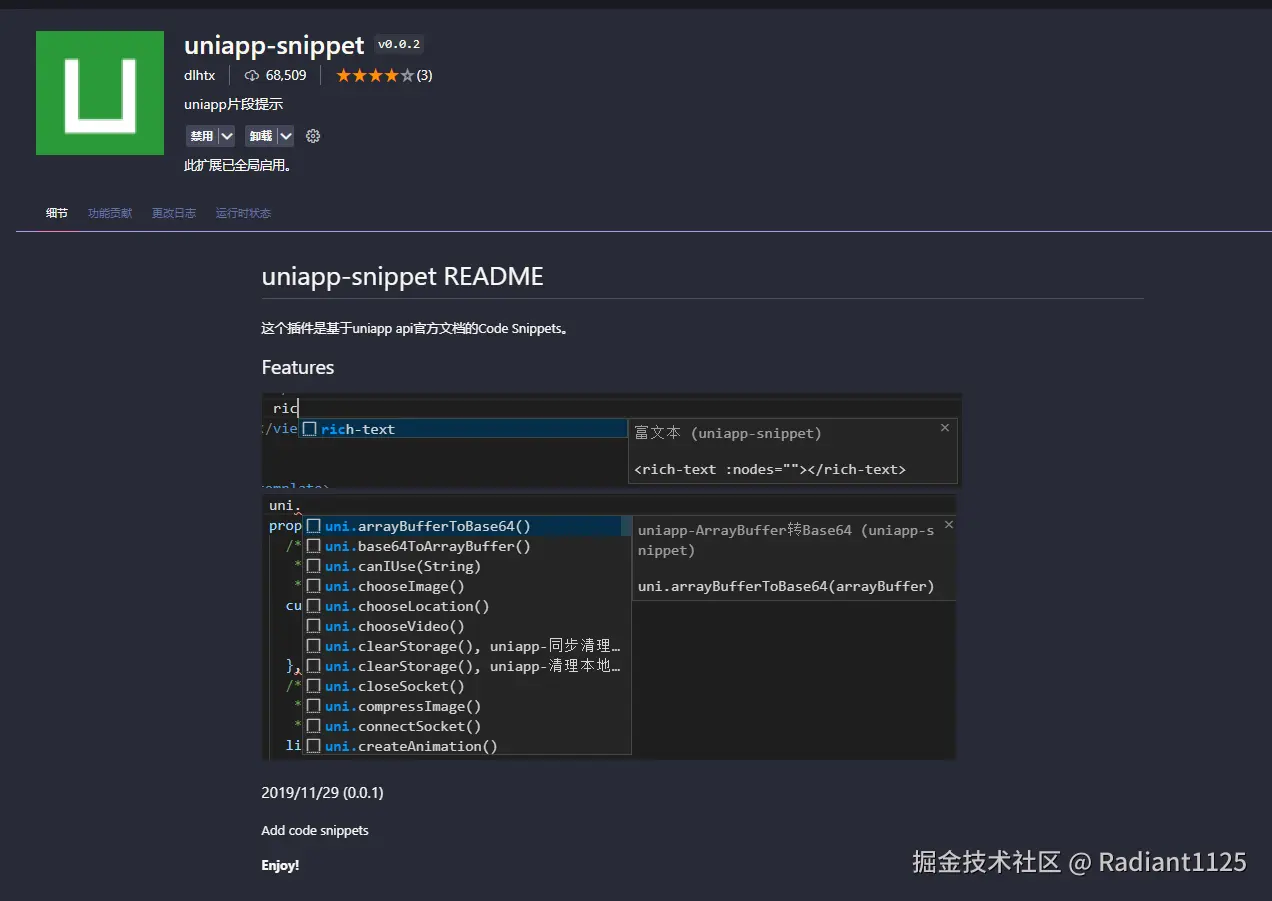This screenshot has height=901, width=1272.
Task: Open the 更改日志 changelog tab
Action: [x=174, y=213]
